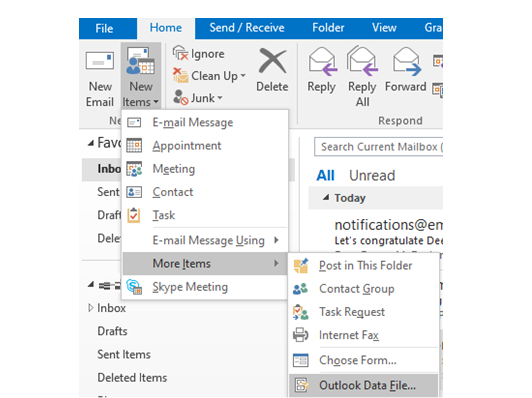Viewport: 532px width, 398px height.
Task: Expand the E-mail Message Using submenu
Action: pos(205,240)
